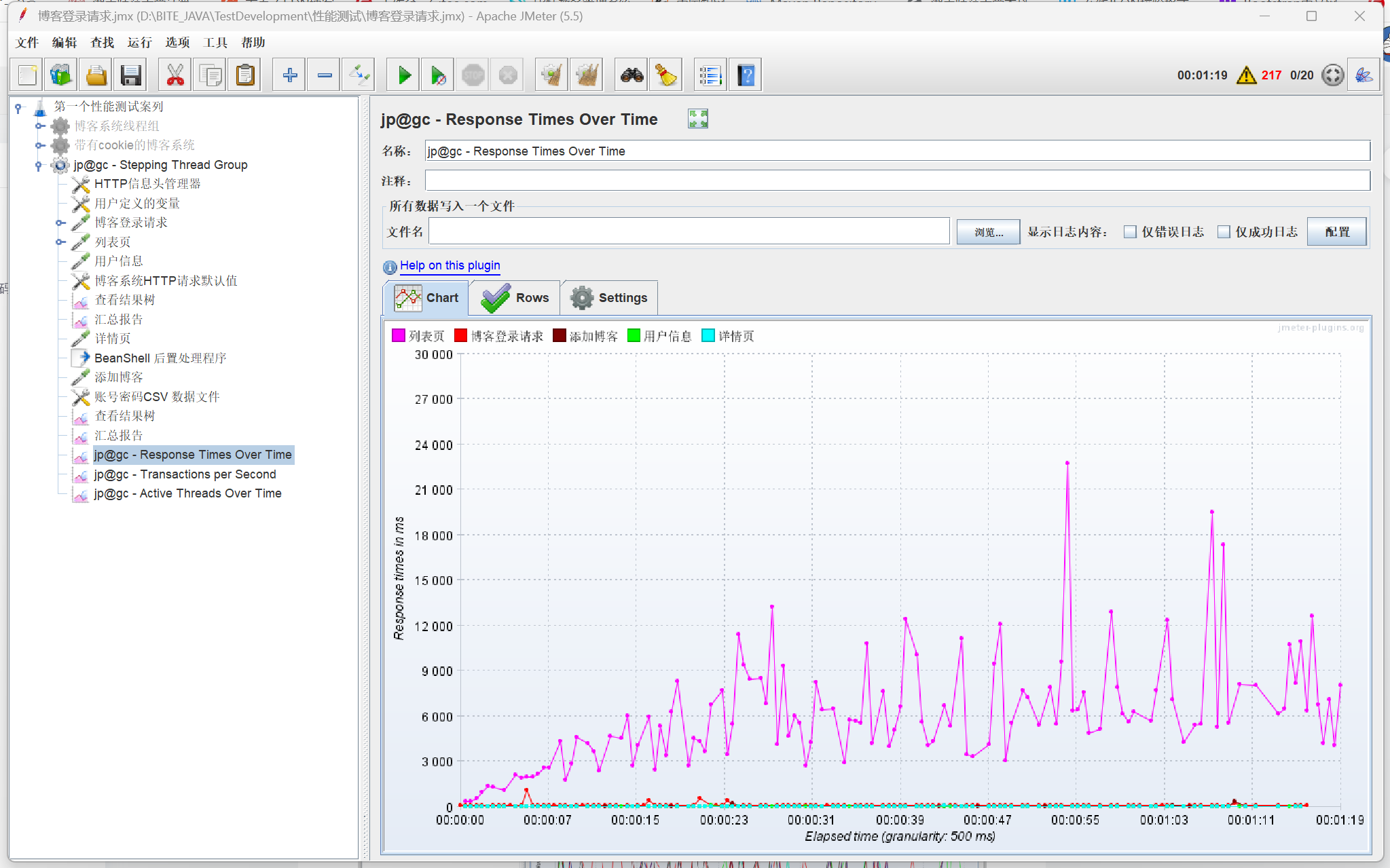Screen dimensions: 1390x868
Task: Expand the 博客登录请求 tree node
Action: click(60, 223)
